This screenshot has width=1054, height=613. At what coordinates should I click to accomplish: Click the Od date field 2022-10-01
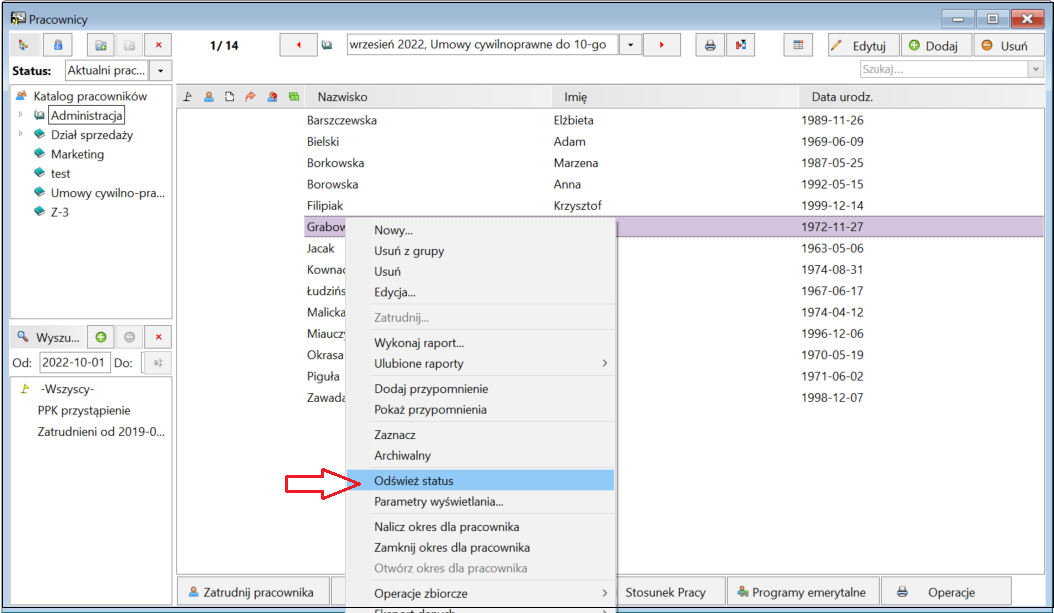74,363
